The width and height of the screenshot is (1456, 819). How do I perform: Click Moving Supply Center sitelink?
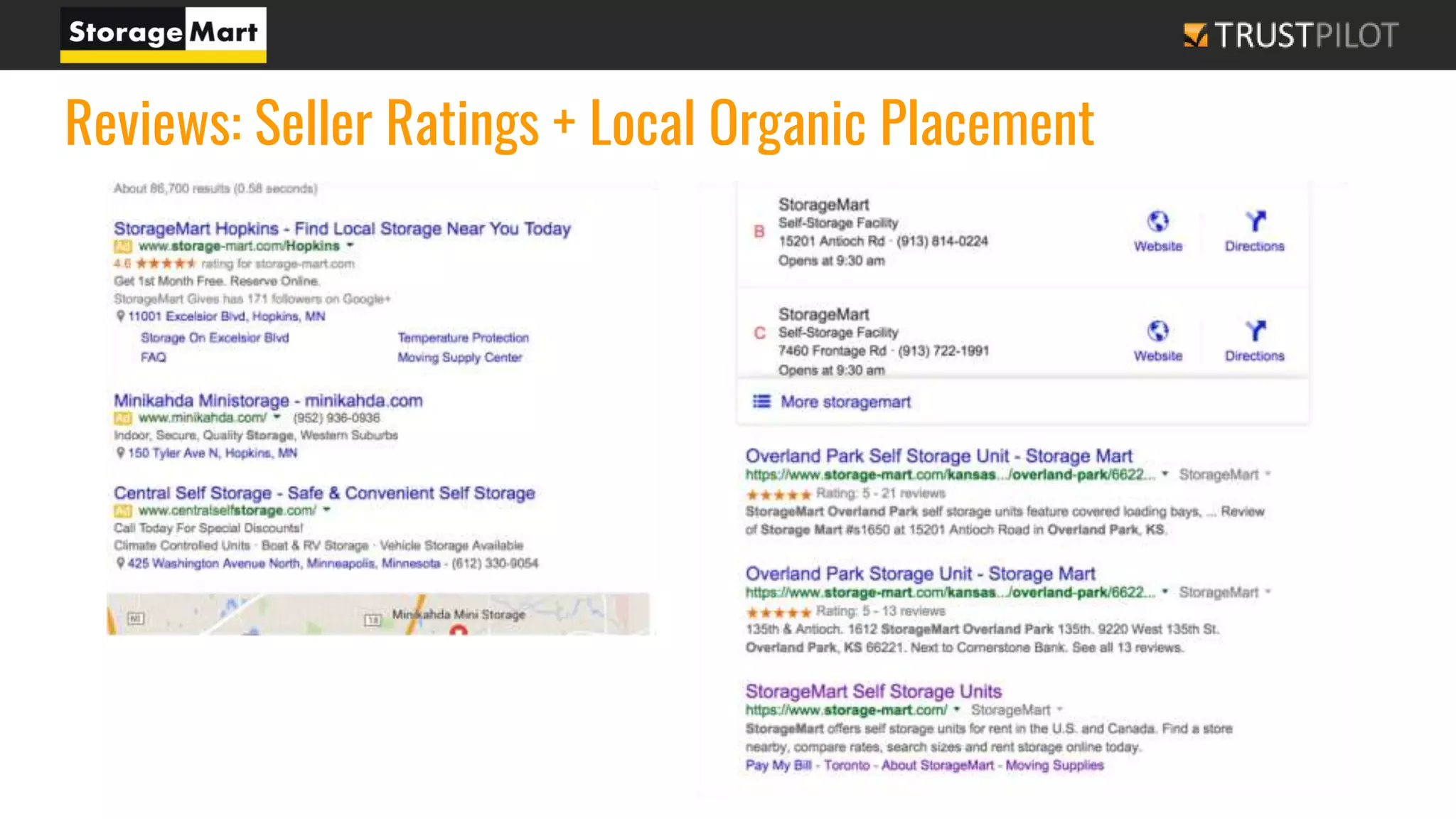point(459,358)
